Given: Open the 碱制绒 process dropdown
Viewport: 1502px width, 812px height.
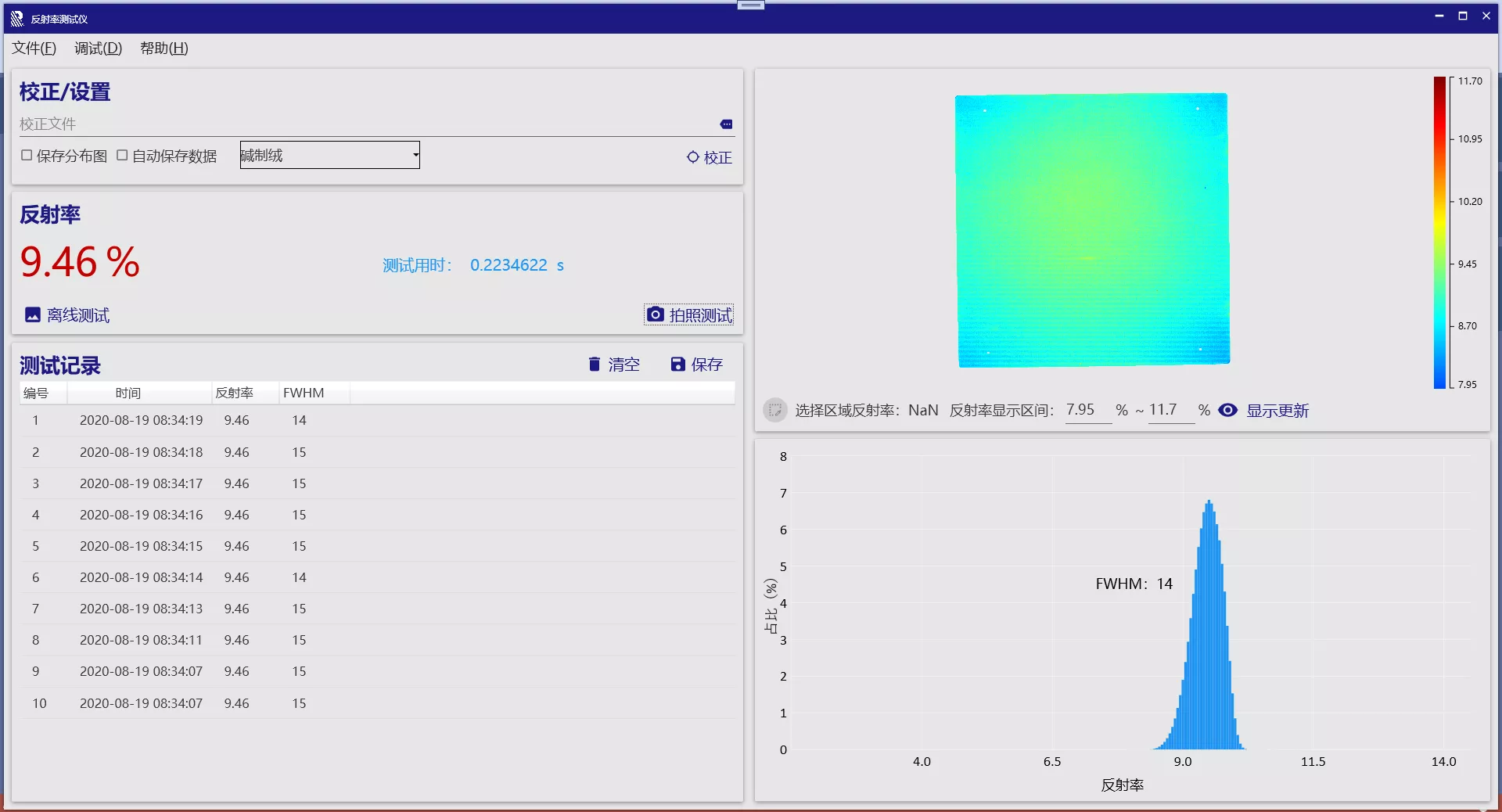Looking at the screenshot, I should (330, 155).
